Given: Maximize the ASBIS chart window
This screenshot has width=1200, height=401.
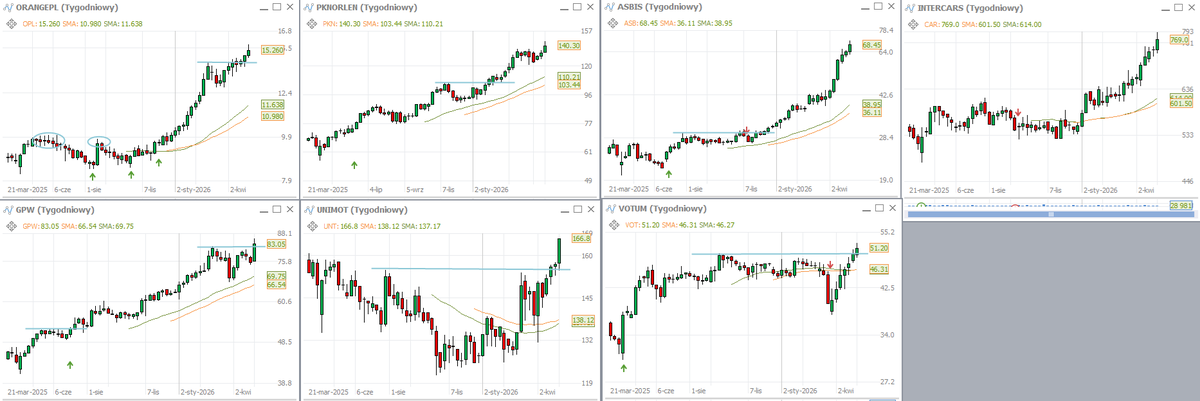Looking at the screenshot, I should (878, 7).
